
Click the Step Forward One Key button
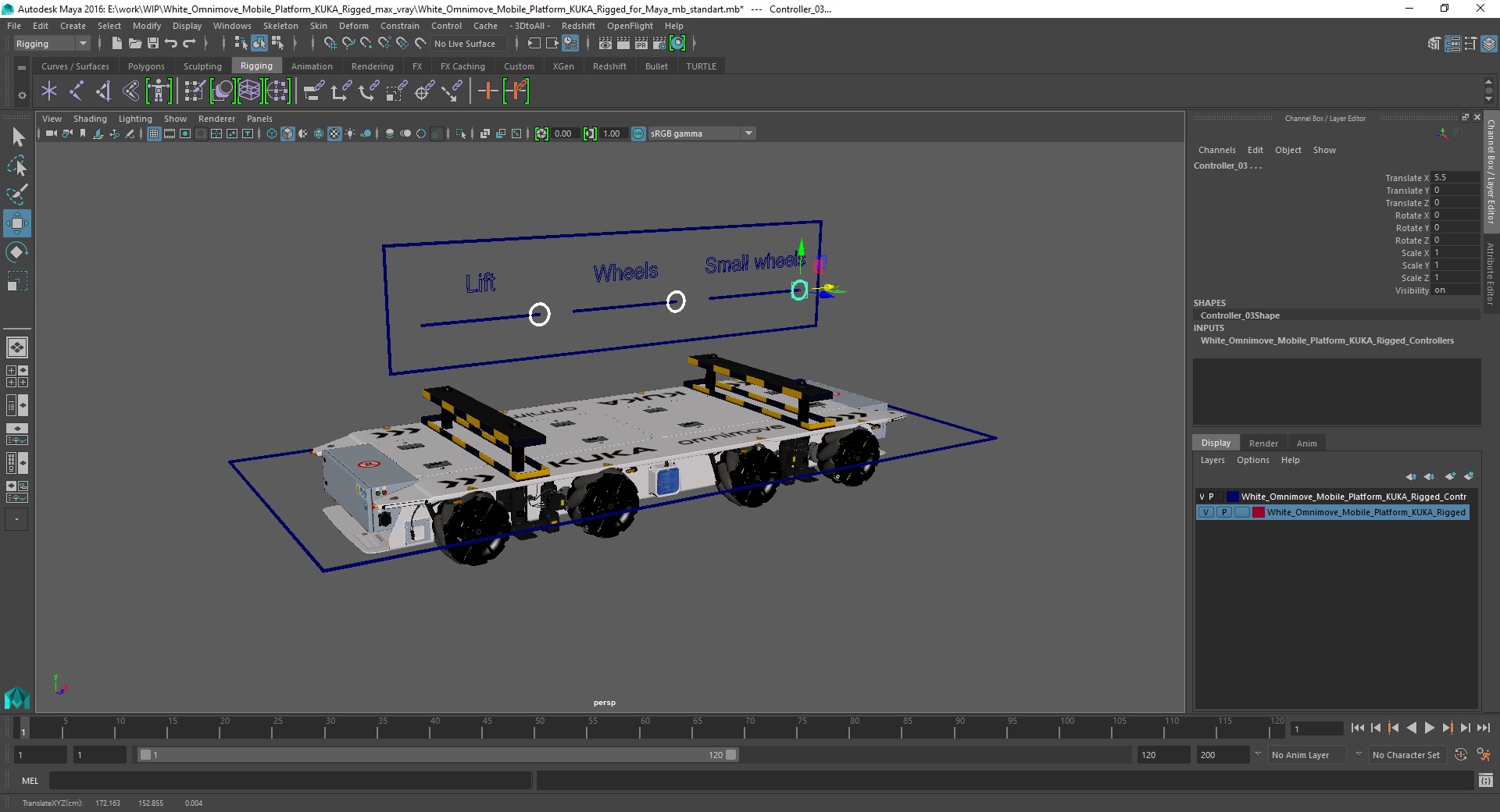[x=1447, y=728]
